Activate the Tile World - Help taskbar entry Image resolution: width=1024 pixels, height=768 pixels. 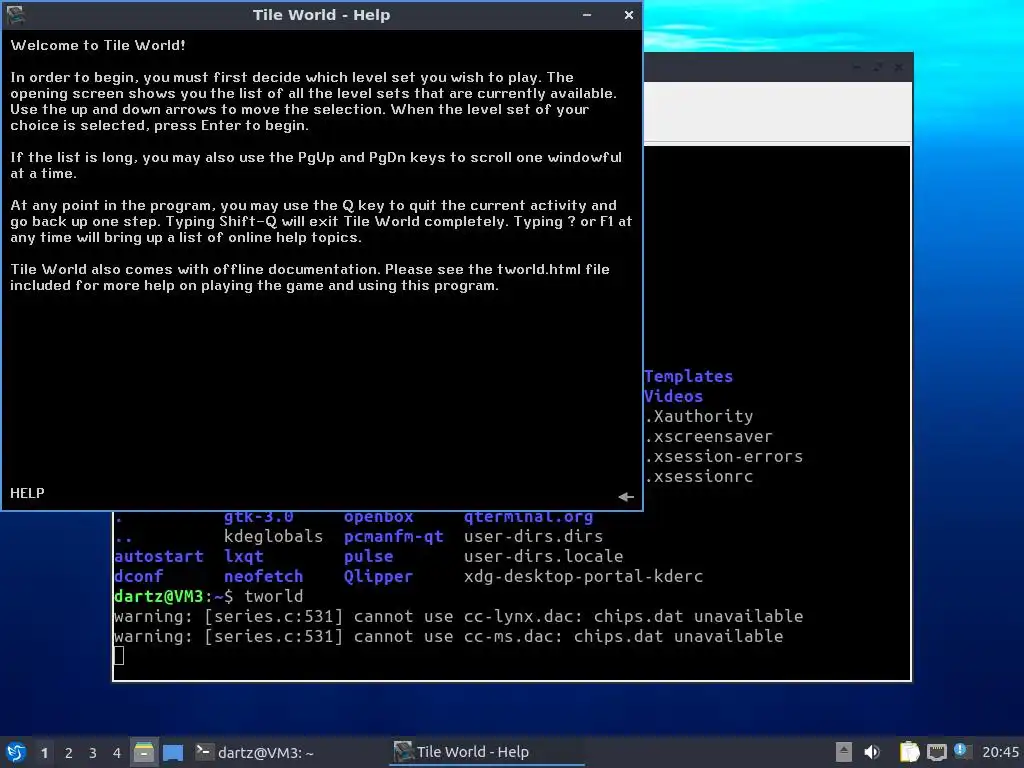(x=487, y=752)
